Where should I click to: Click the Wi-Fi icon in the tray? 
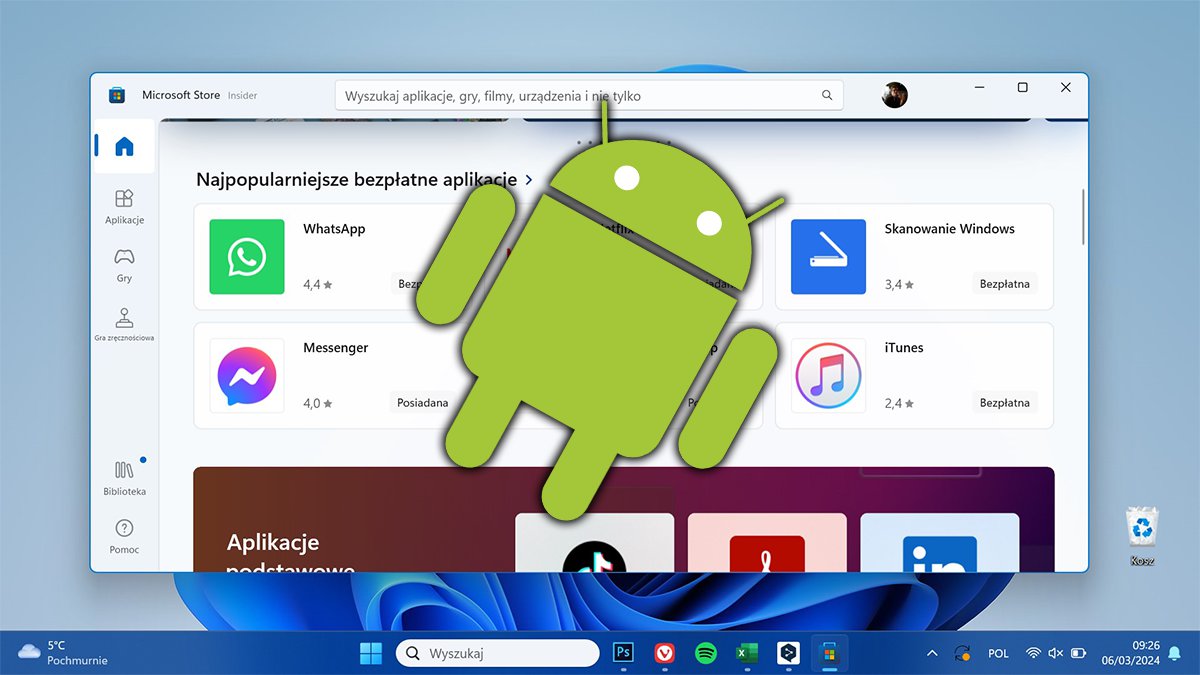pos(1033,653)
